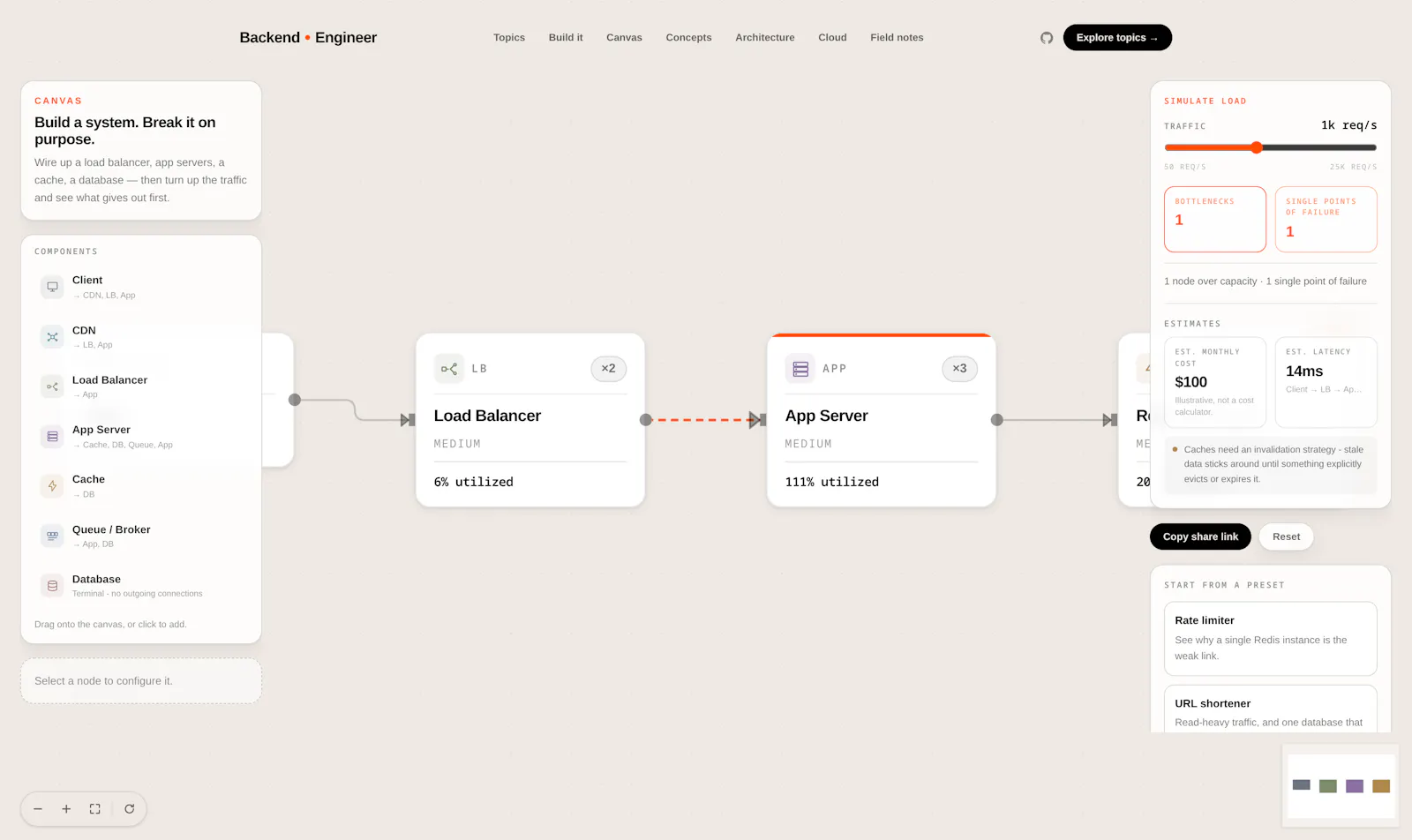Click the Client component monitor icon
Image resolution: width=1412 pixels, height=840 pixels.
coord(52,287)
